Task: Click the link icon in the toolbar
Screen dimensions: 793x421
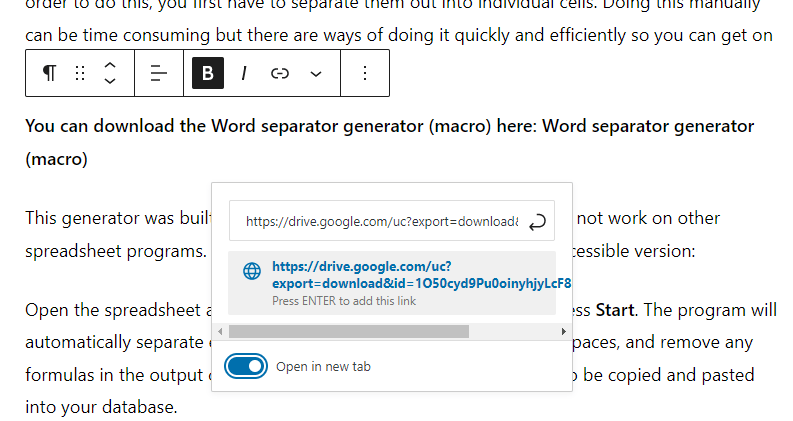Action: [280, 73]
